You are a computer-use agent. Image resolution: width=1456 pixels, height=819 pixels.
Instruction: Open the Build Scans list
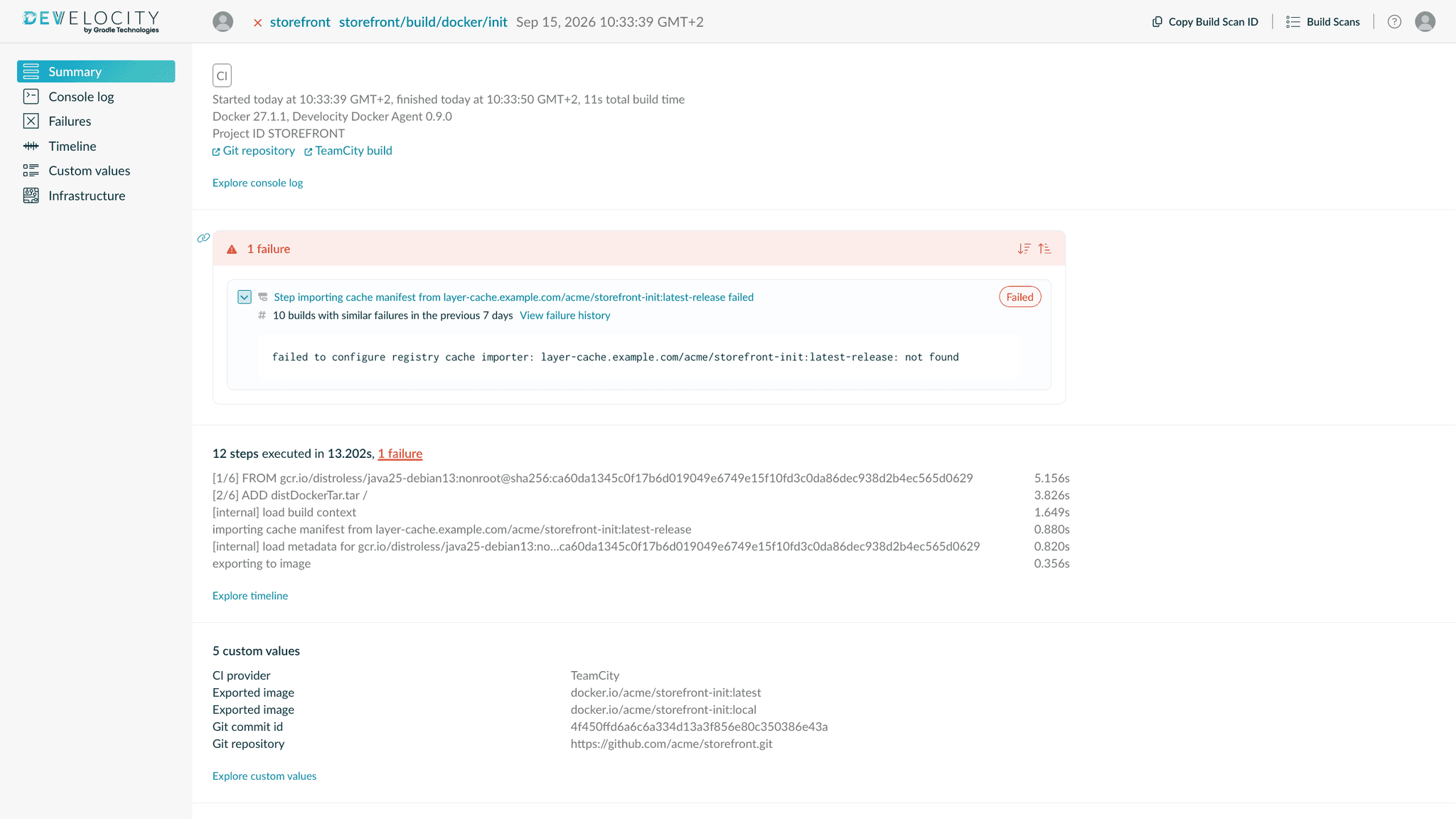coord(1323,21)
